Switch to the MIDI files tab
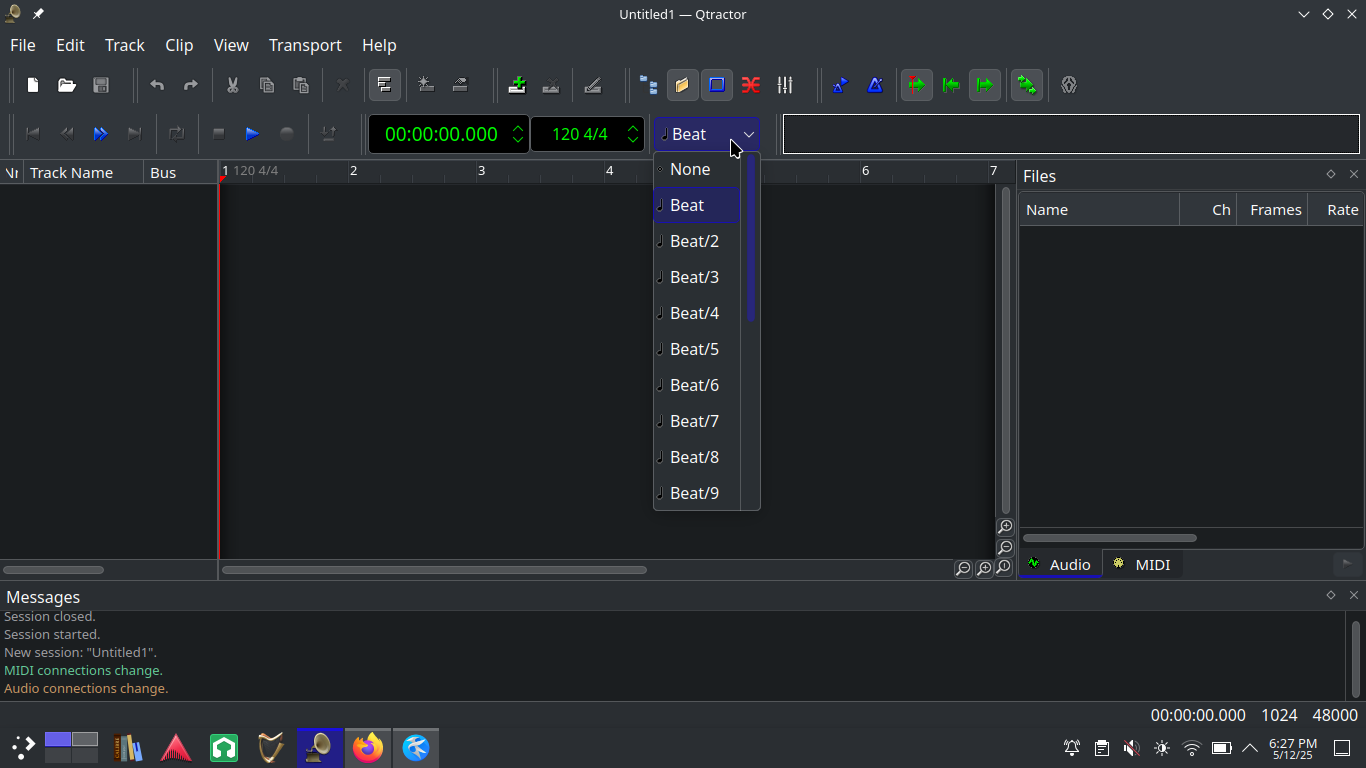Viewport: 1366px width, 768px height. 1142,564
